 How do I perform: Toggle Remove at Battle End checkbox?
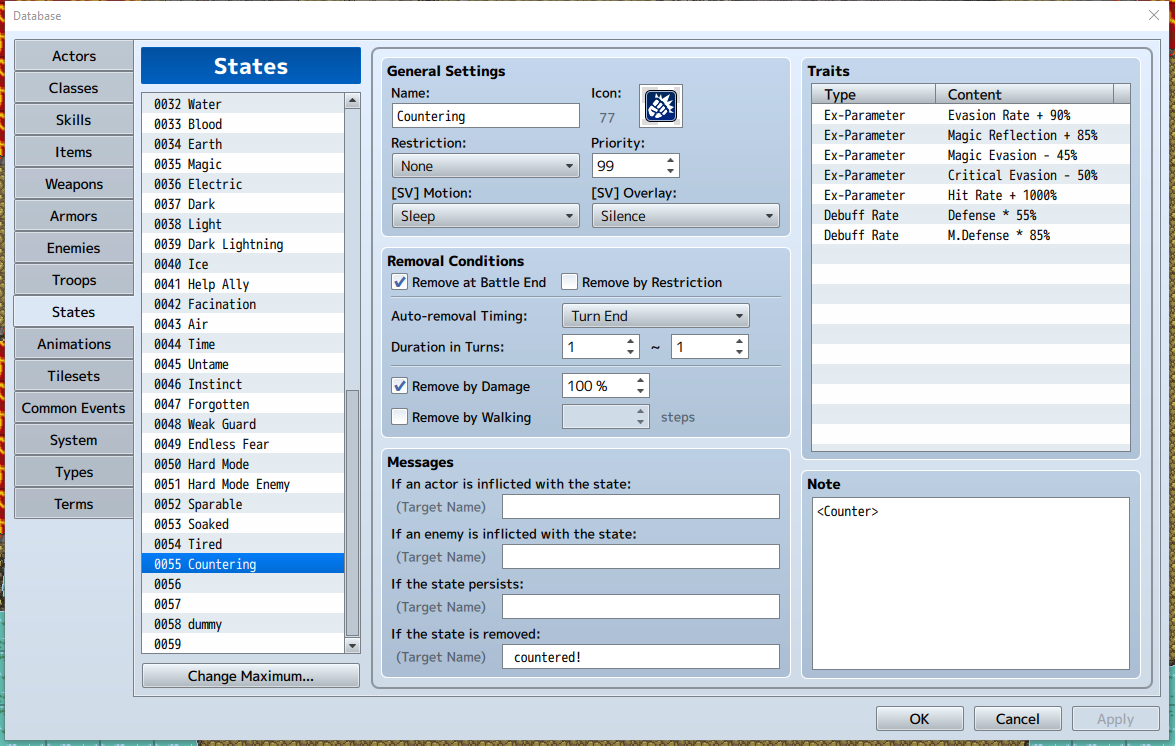(x=399, y=282)
